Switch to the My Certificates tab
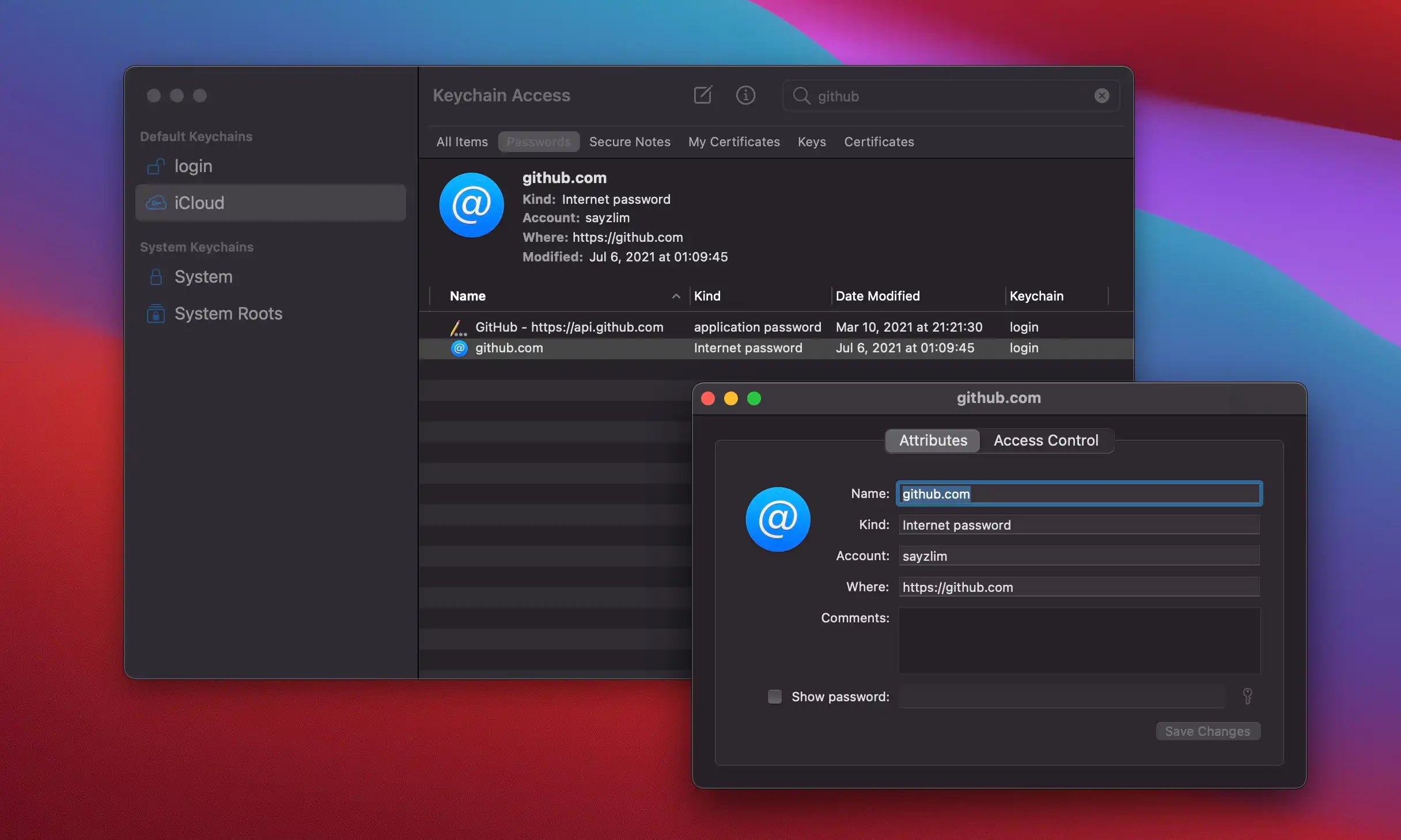This screenshot has height=840, width=1401. (734, 142)
